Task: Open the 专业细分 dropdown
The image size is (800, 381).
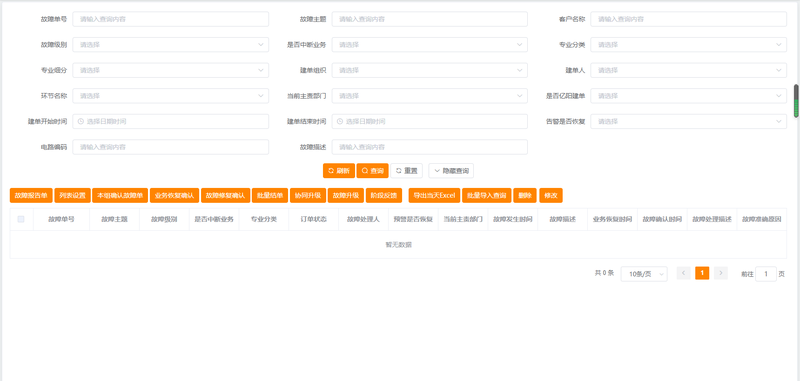Action: 170,70
